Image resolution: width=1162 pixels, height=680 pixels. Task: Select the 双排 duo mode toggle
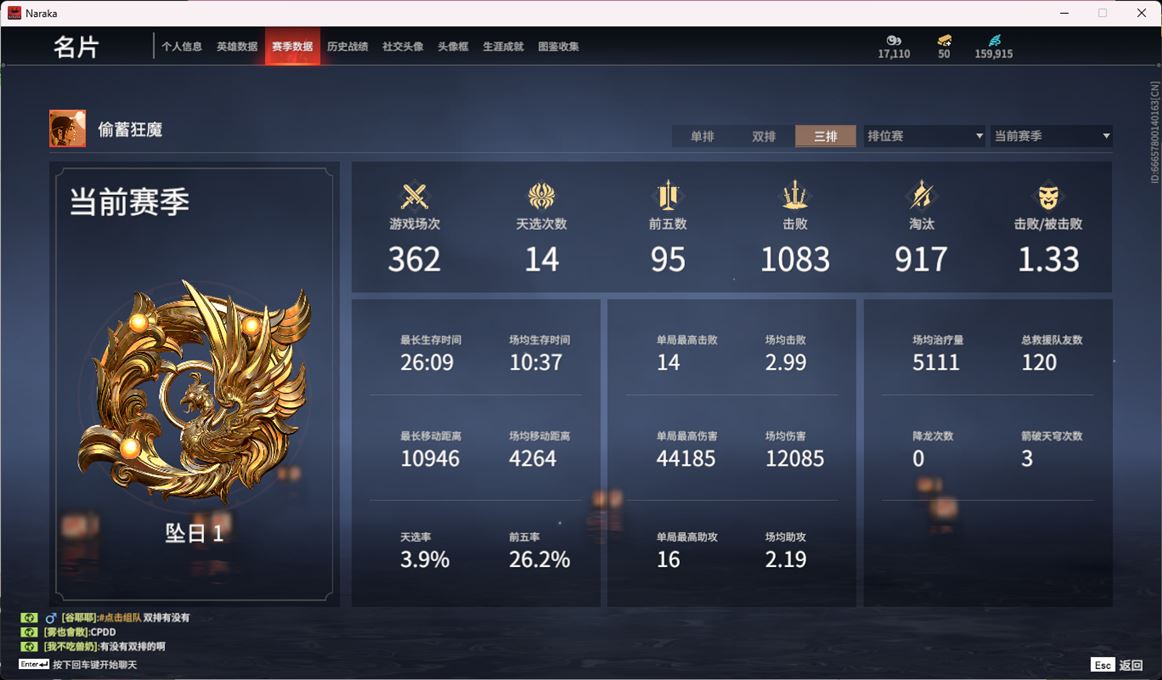[x=763, y=136]
